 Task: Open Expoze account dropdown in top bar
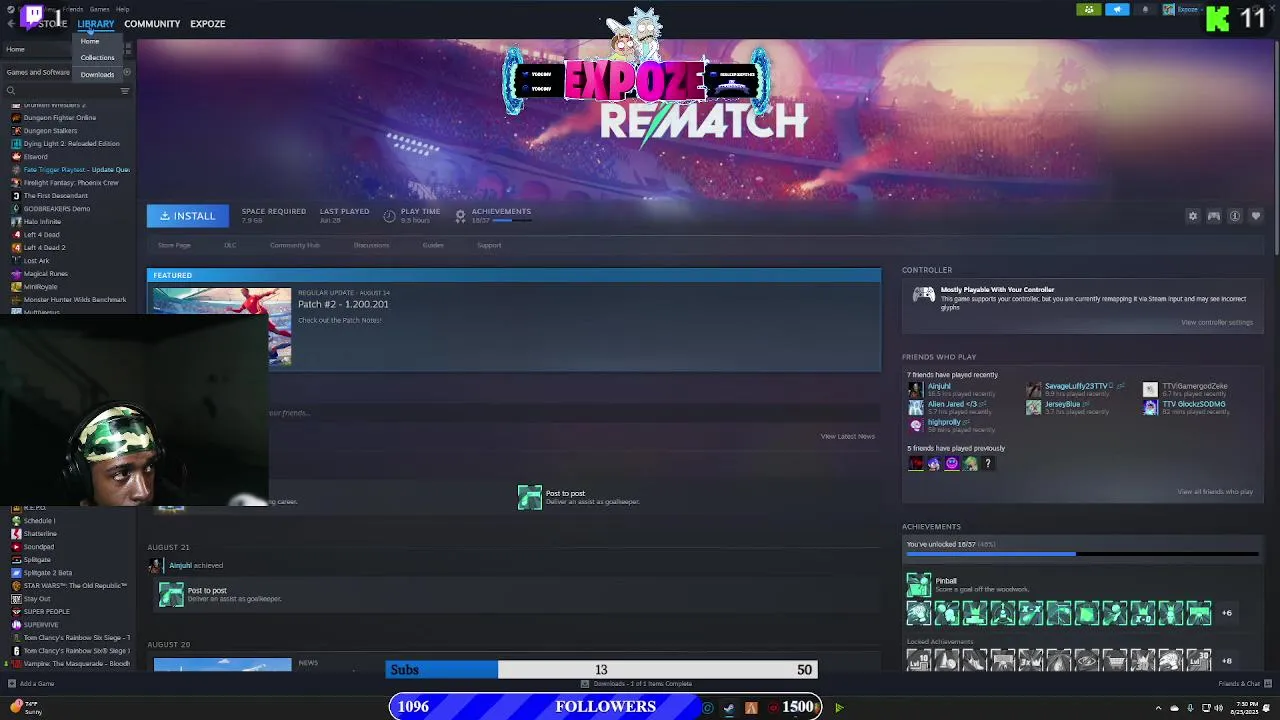(1183, 10)
